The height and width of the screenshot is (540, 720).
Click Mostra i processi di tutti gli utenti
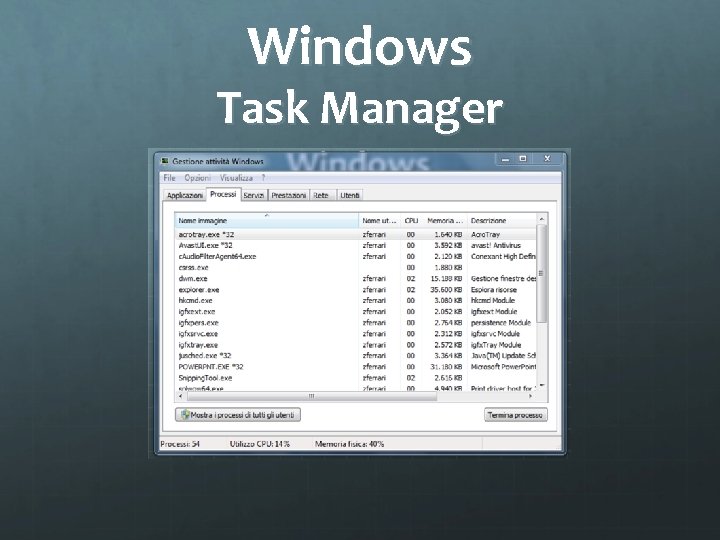238,415
